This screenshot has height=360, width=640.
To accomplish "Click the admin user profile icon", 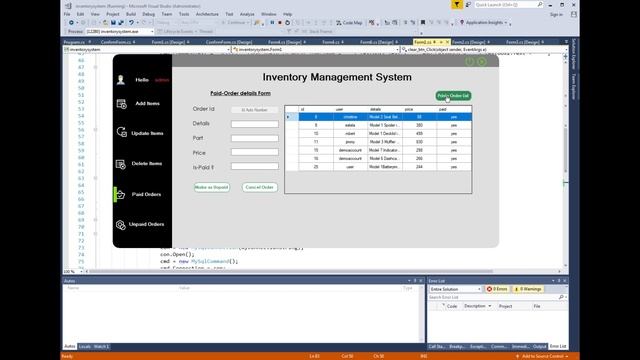I will (x=121, y=80).
